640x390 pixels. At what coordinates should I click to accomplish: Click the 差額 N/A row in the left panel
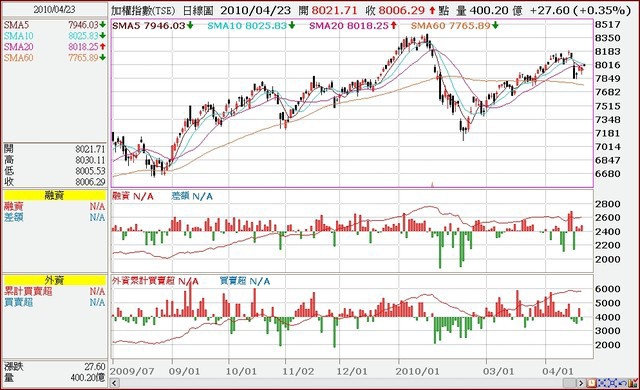click(x=54, y=217)
